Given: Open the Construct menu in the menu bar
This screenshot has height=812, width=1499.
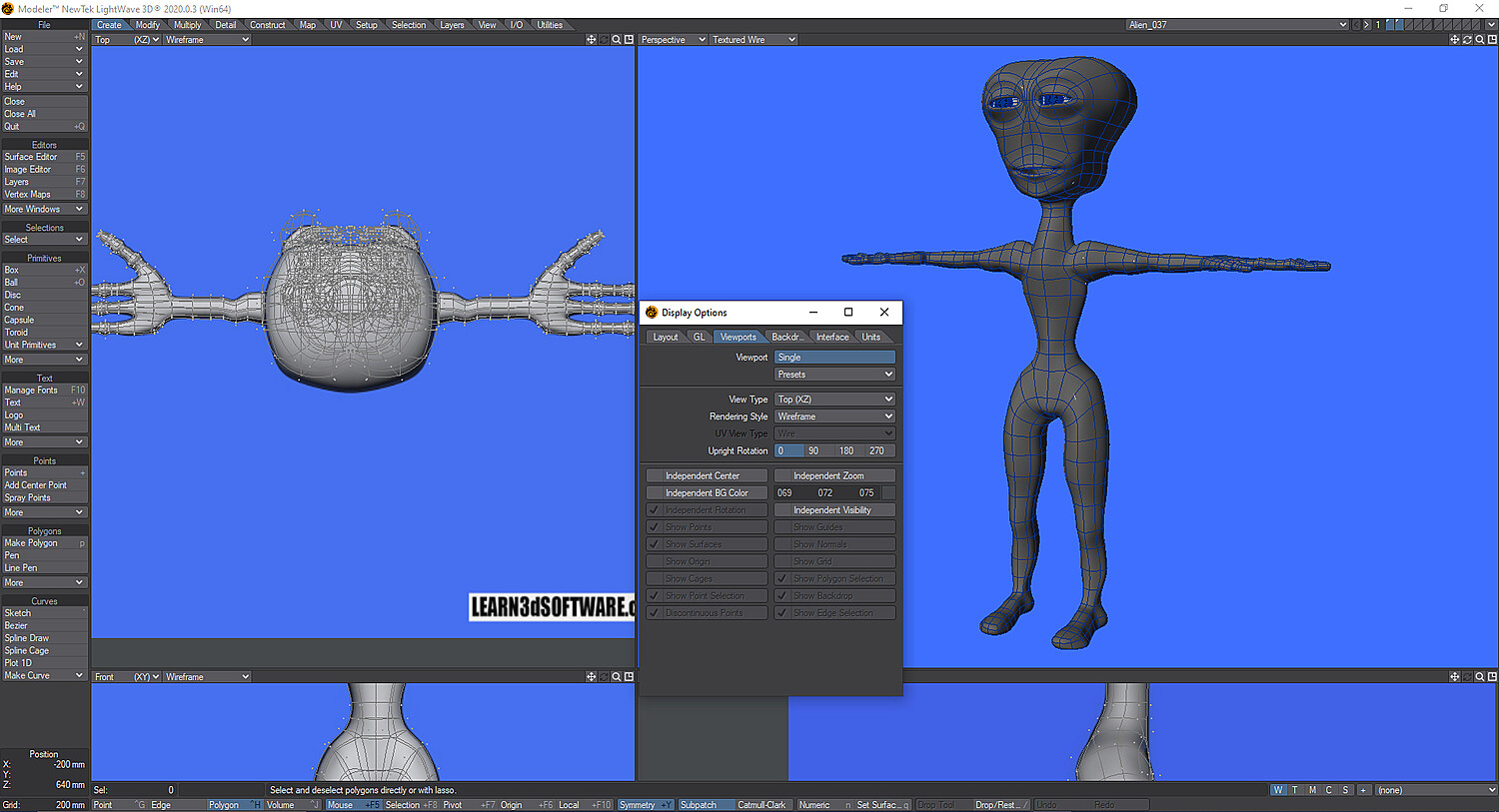Looking at the screenshot, I should click(267, 24).
